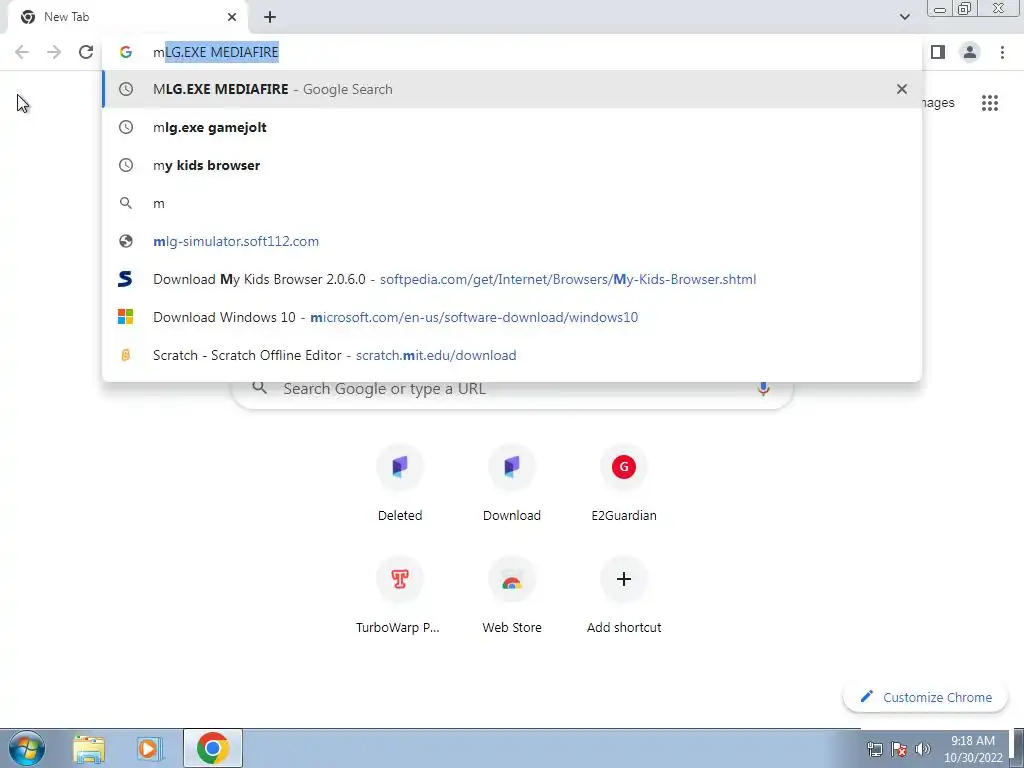Select the MLG.EXE MEDIAFIRE Google Search suggestion
This screenshot has width=1024, height=768.
pyautogui.click(x=512, y=89)
